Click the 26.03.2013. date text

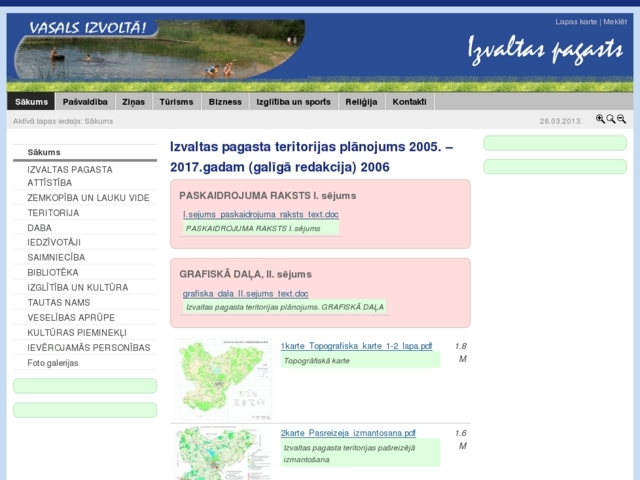pos(561,121)
